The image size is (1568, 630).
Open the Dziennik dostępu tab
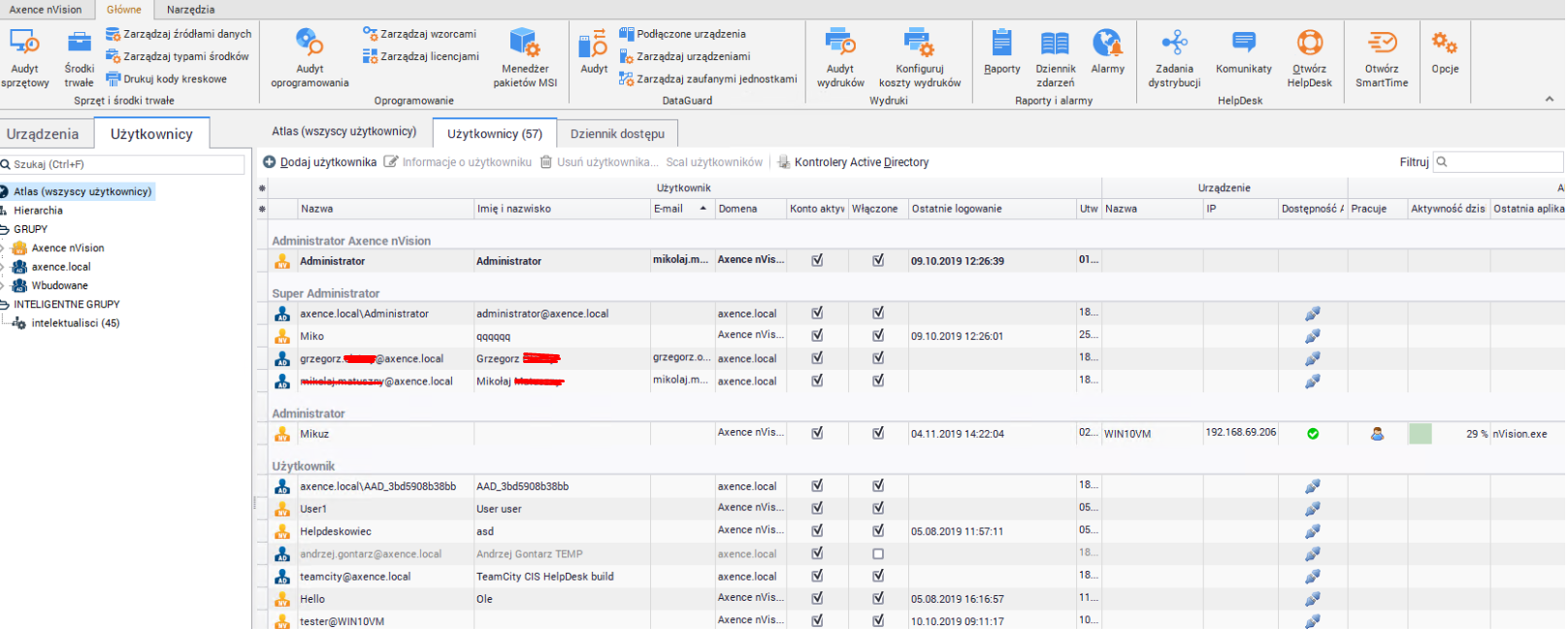tap(617, 134)
